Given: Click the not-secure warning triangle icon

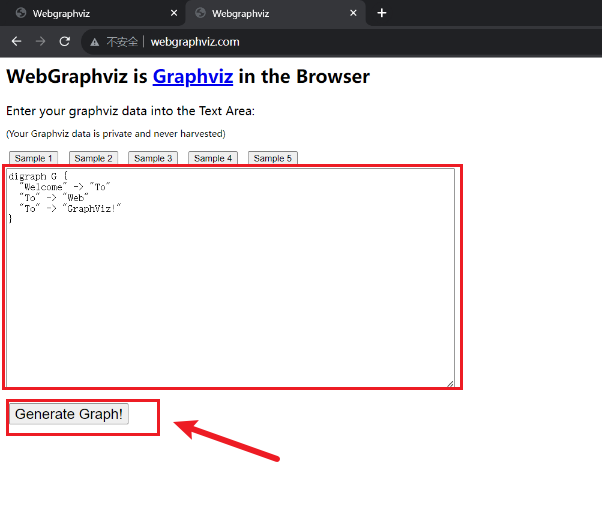Looking at the screenshot, I should click(x=94, y=42).
